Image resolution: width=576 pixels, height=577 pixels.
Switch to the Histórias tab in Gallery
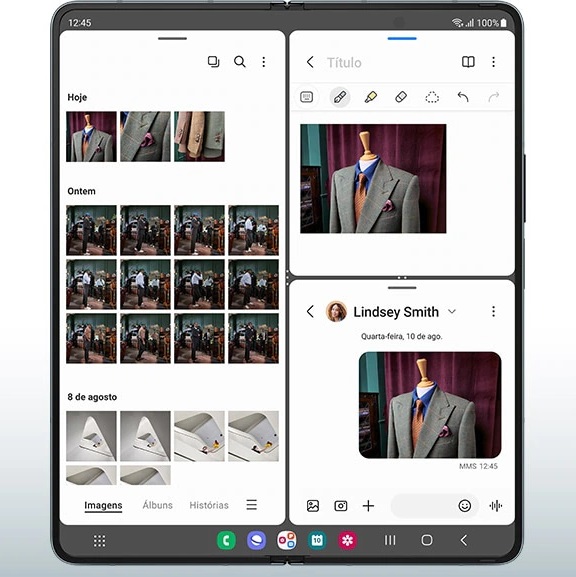[x=209, y=505]
